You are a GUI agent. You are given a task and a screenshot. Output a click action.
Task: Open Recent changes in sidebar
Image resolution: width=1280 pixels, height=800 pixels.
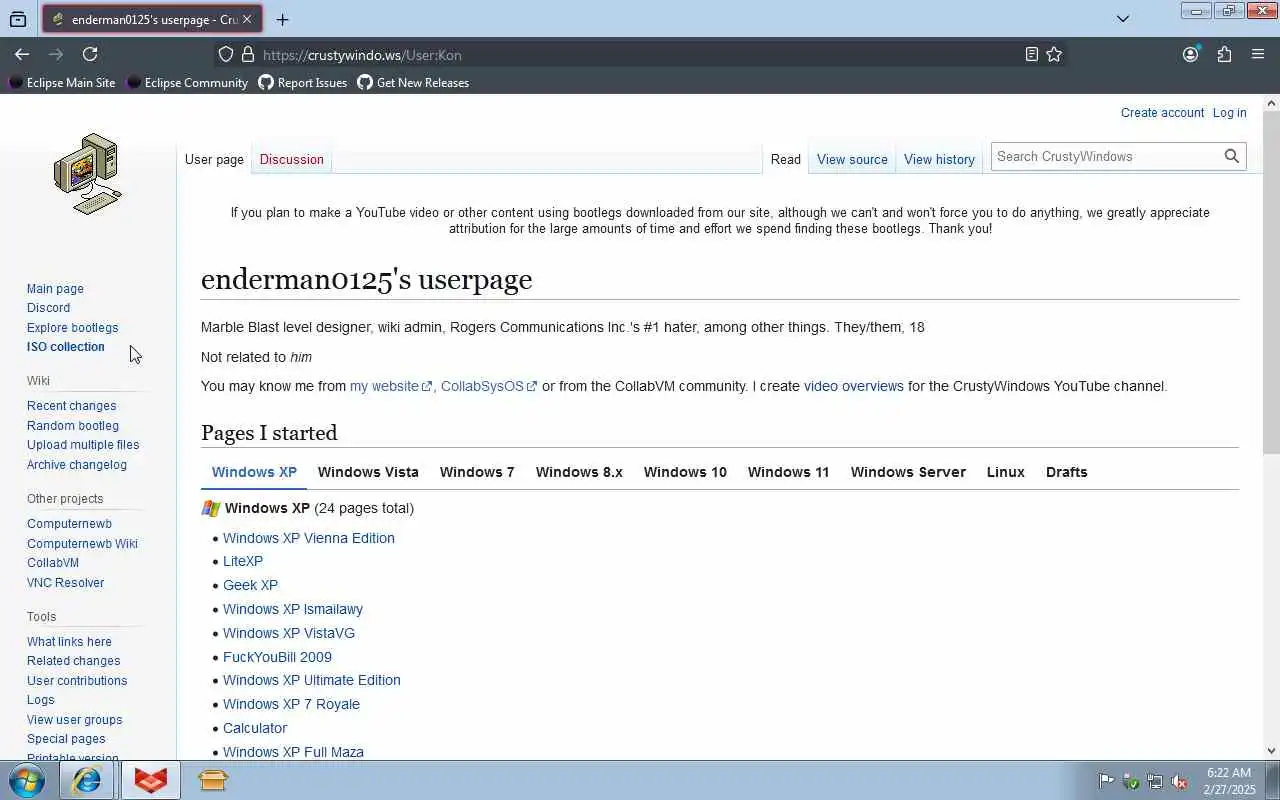71,406
